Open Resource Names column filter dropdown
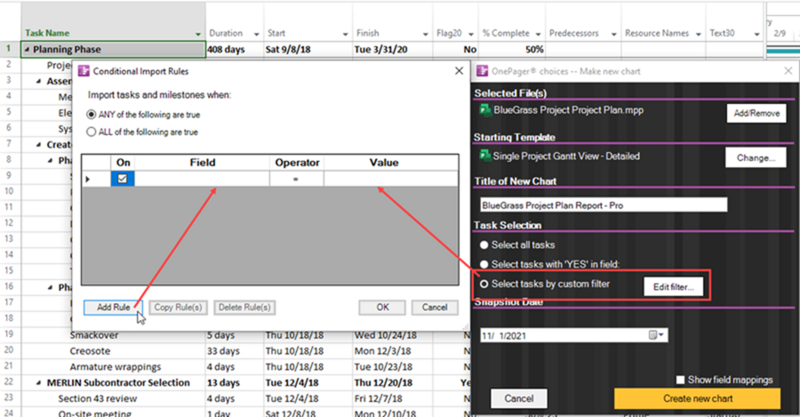This screenshot has width=800, height=417. coord(698,34)
